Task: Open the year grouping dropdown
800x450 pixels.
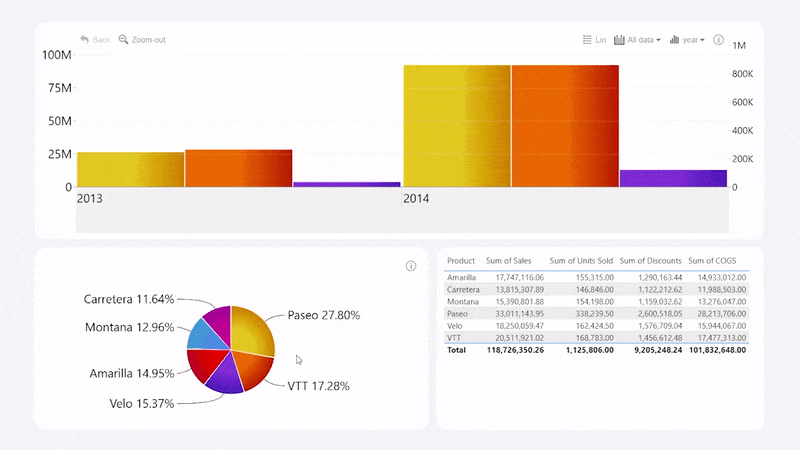Action: point(687,40)
